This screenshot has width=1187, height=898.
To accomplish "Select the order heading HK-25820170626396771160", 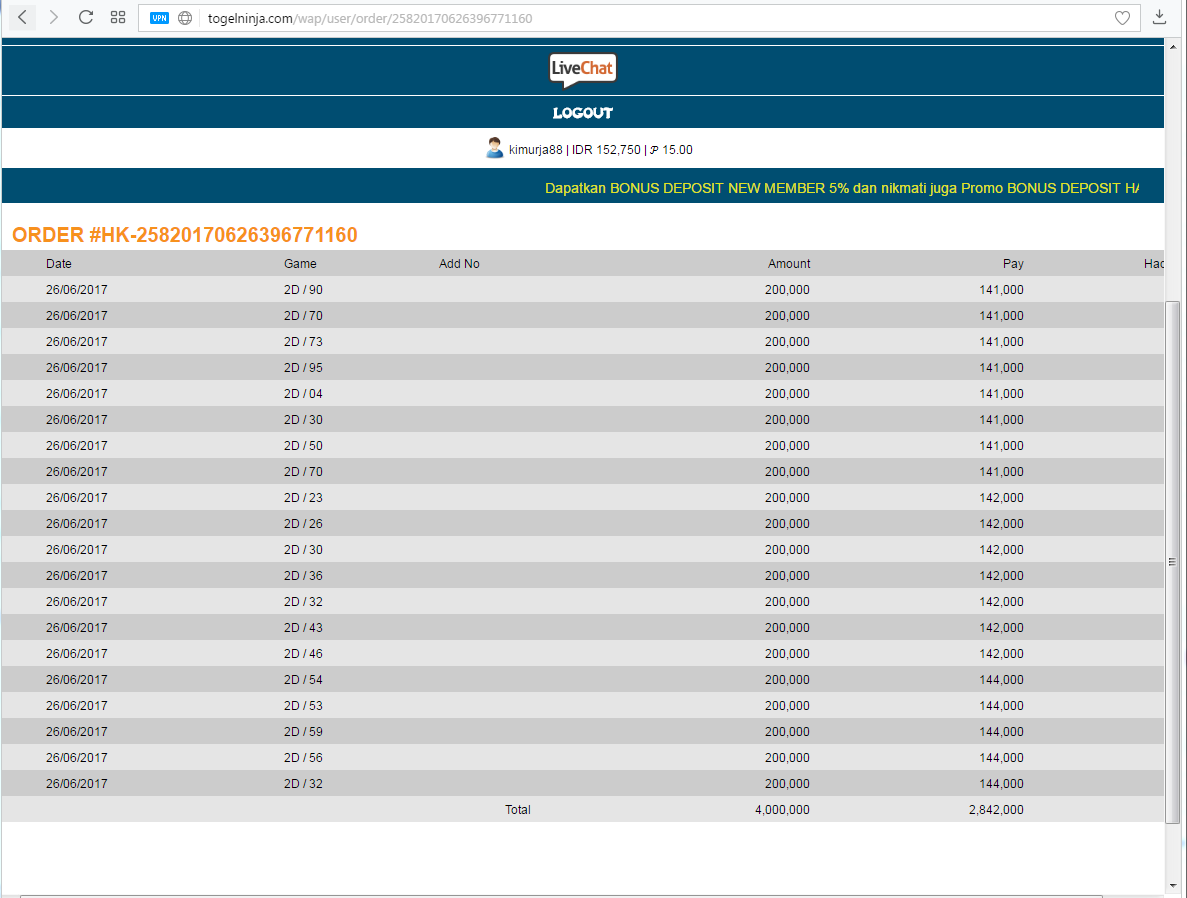I will coord(185,235).
